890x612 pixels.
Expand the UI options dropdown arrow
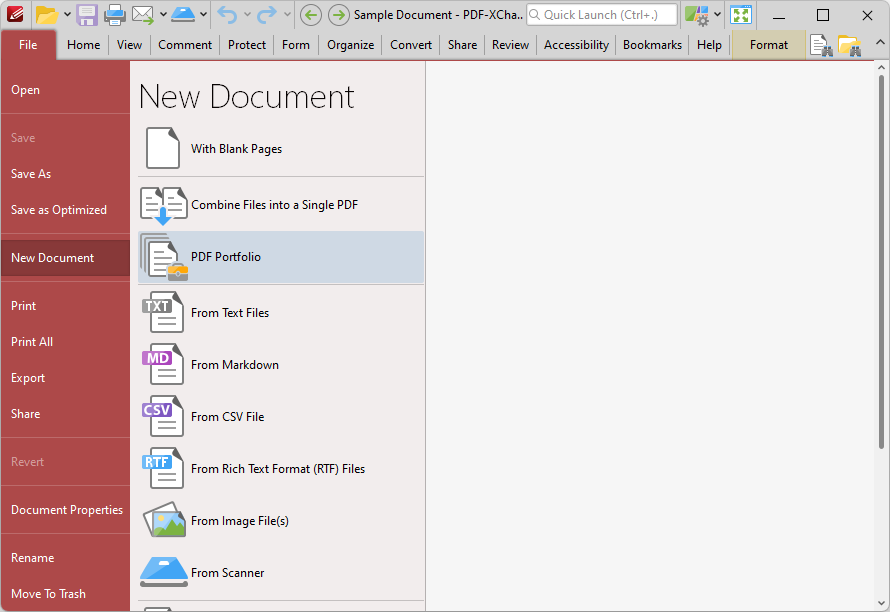717,15
